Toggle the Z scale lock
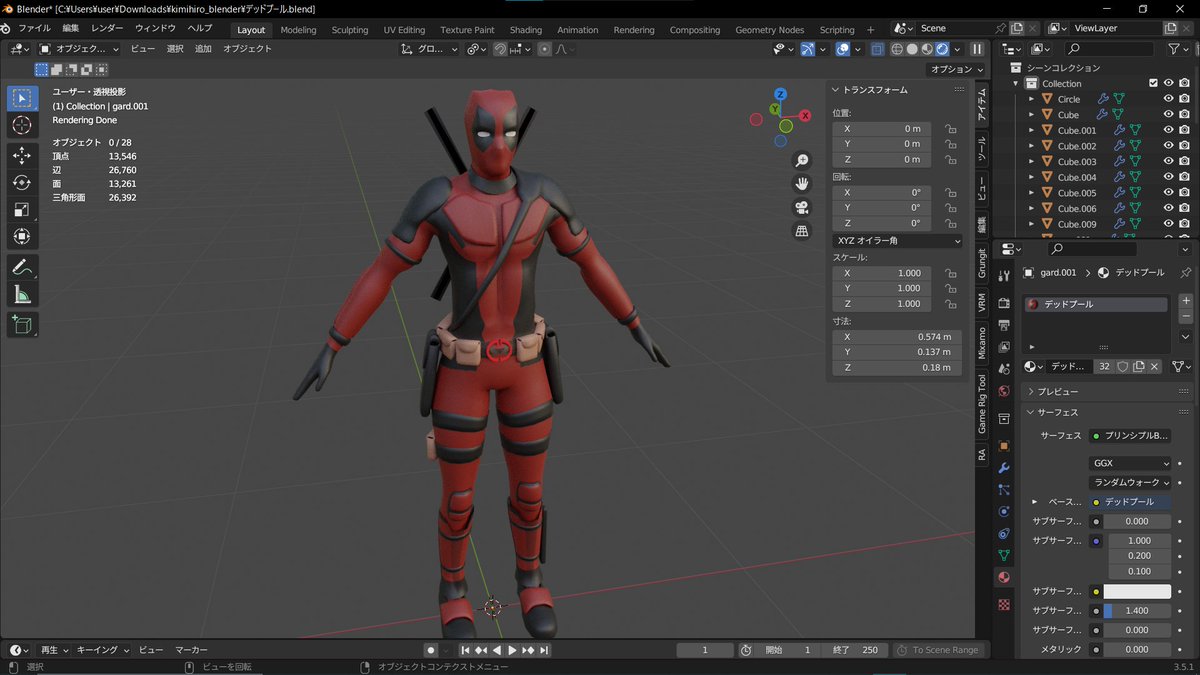The width and height of the screenshot is (1200, 675). pyautogui.click(x=950, y=303)
